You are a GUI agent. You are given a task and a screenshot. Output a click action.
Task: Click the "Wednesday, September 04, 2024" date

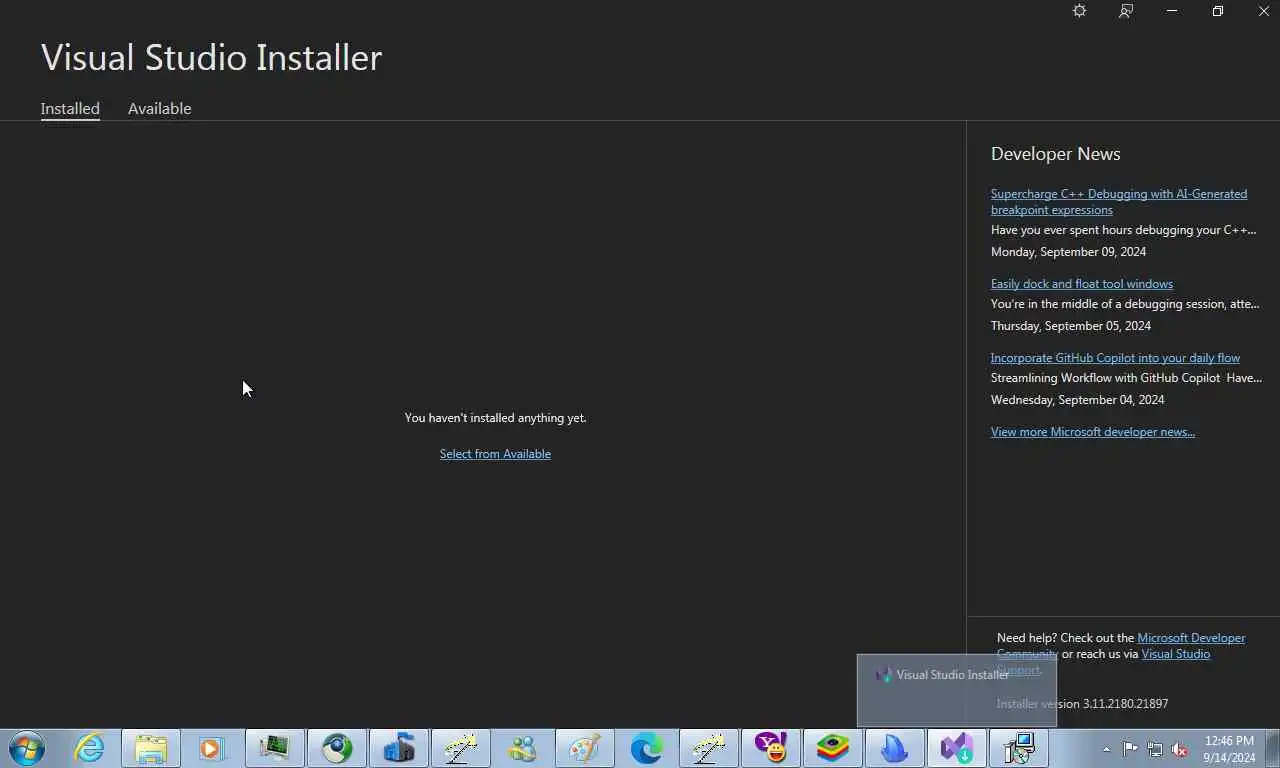1077,400
